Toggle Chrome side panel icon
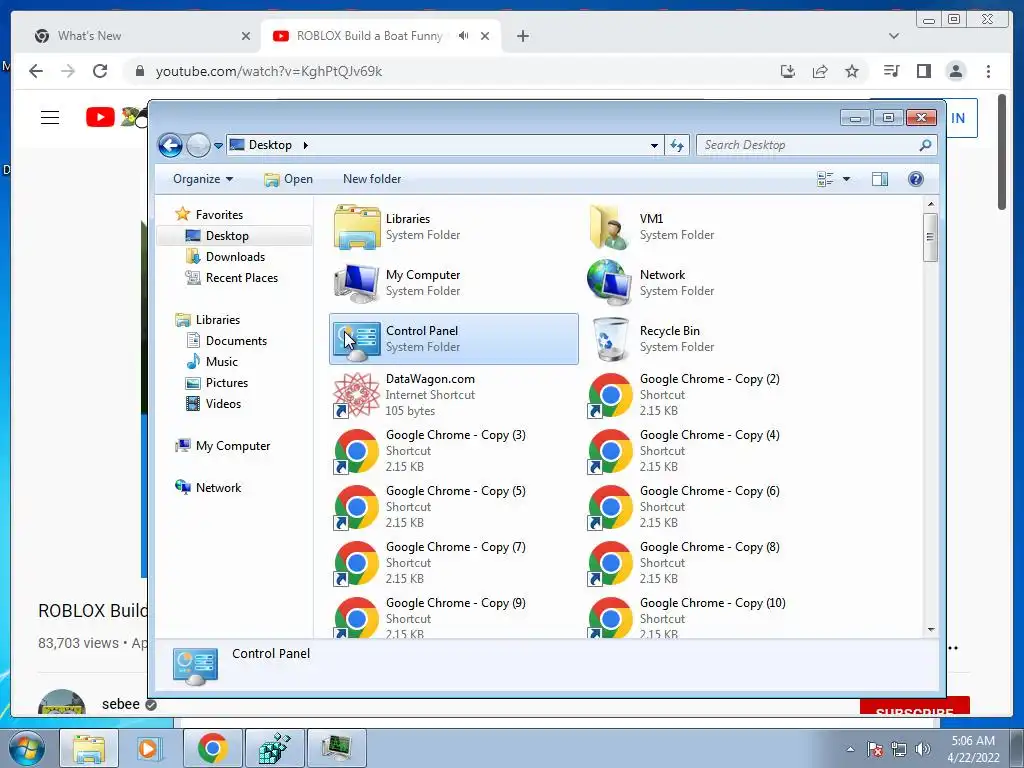Image resolution: width=1024 pixels, height=768 pixels. click(923, 71)
